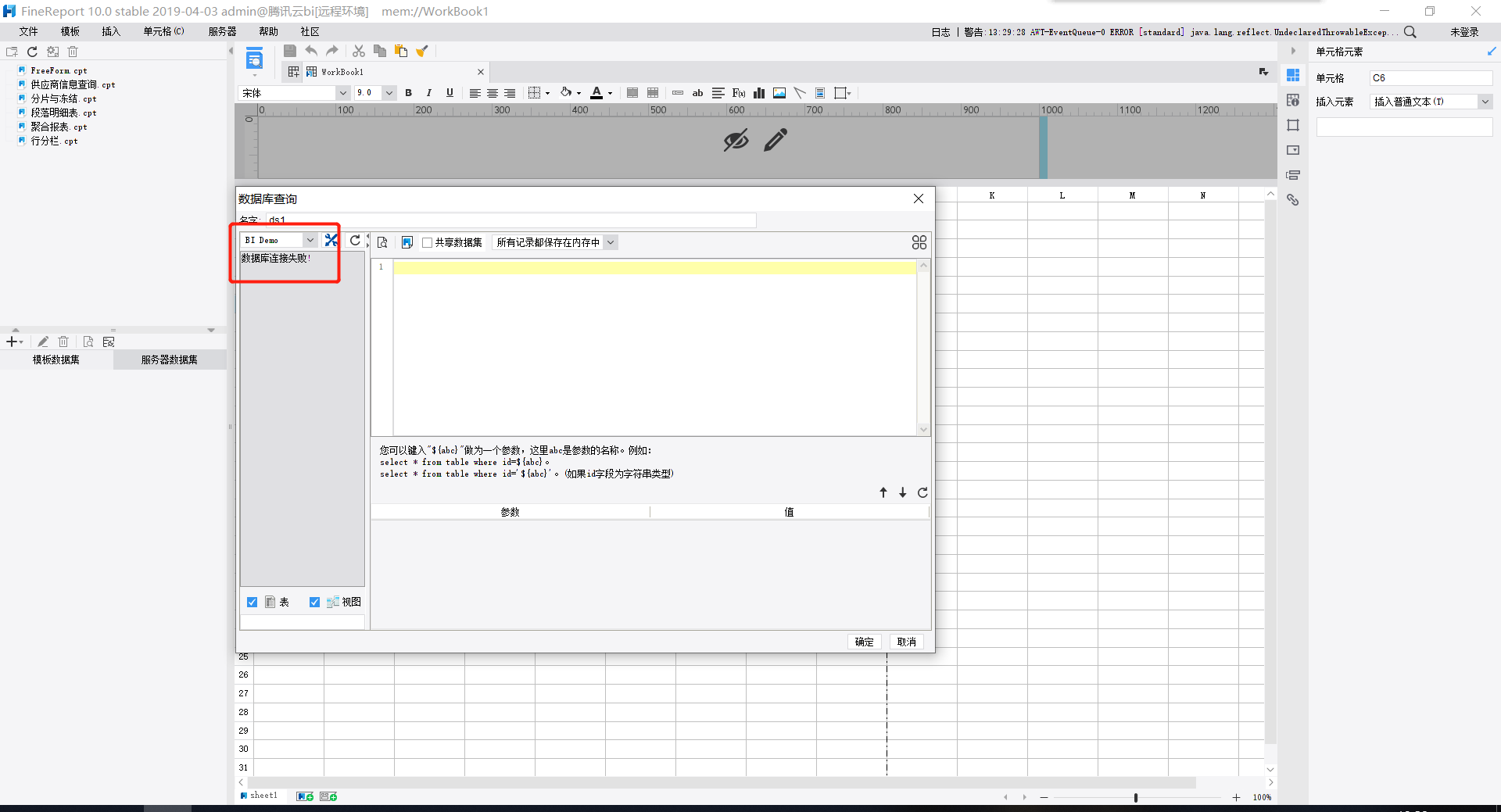The height and width of the screenshot is (812, 1501).
Task: Click the search magnifier icon in the menu bar
Action: coord(1410,32)
